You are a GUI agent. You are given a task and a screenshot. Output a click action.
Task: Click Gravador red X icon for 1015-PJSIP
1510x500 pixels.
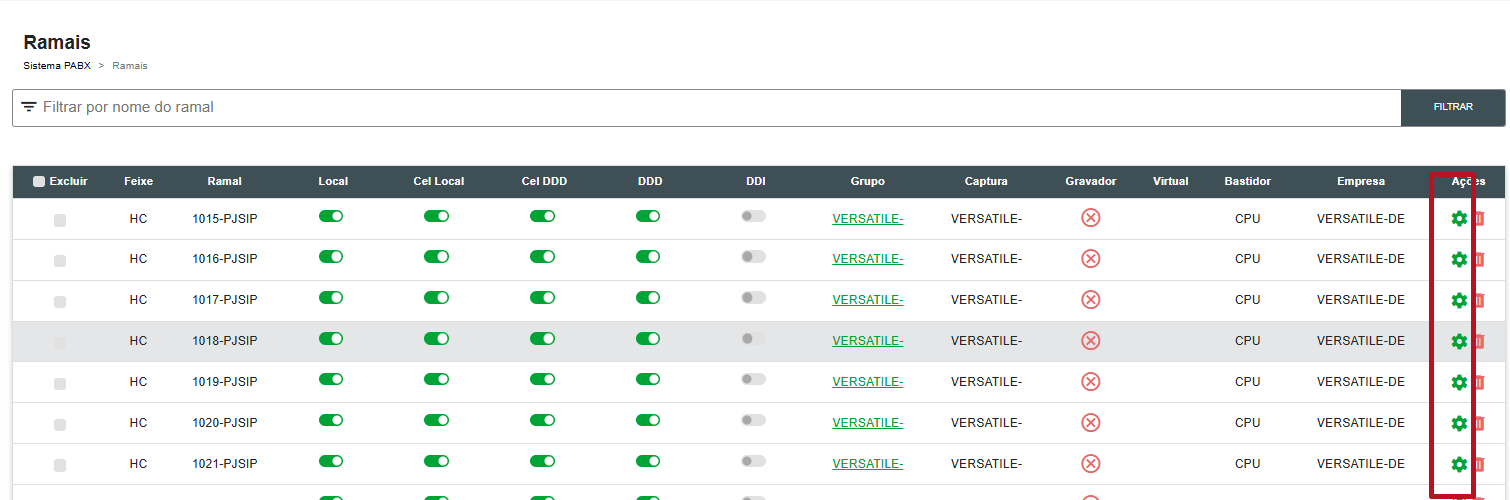pos(1091,217)
